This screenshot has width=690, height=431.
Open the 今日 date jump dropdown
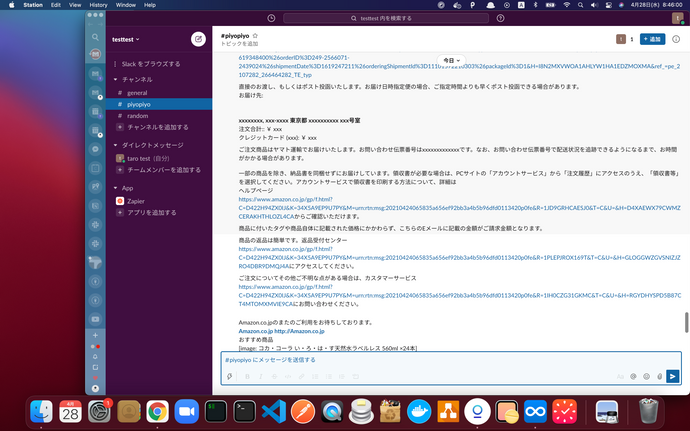[x=451, y=60]
